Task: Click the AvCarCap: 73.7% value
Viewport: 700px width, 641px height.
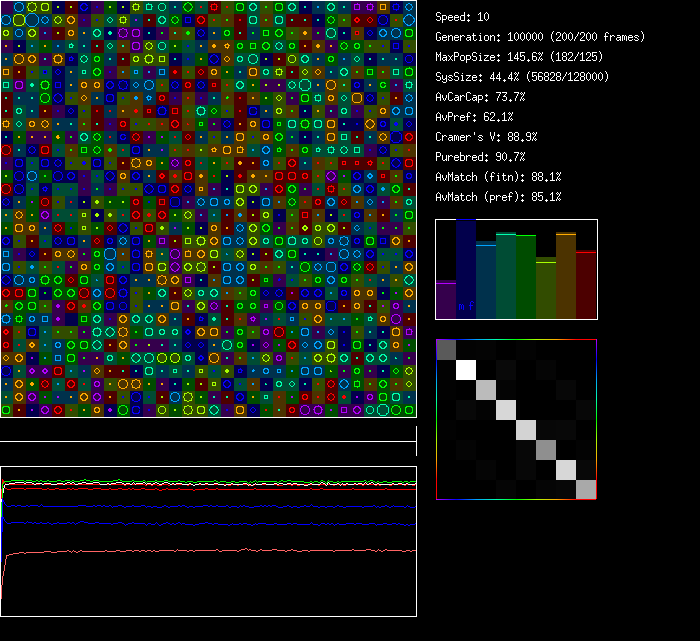Action: pos(480,97)
